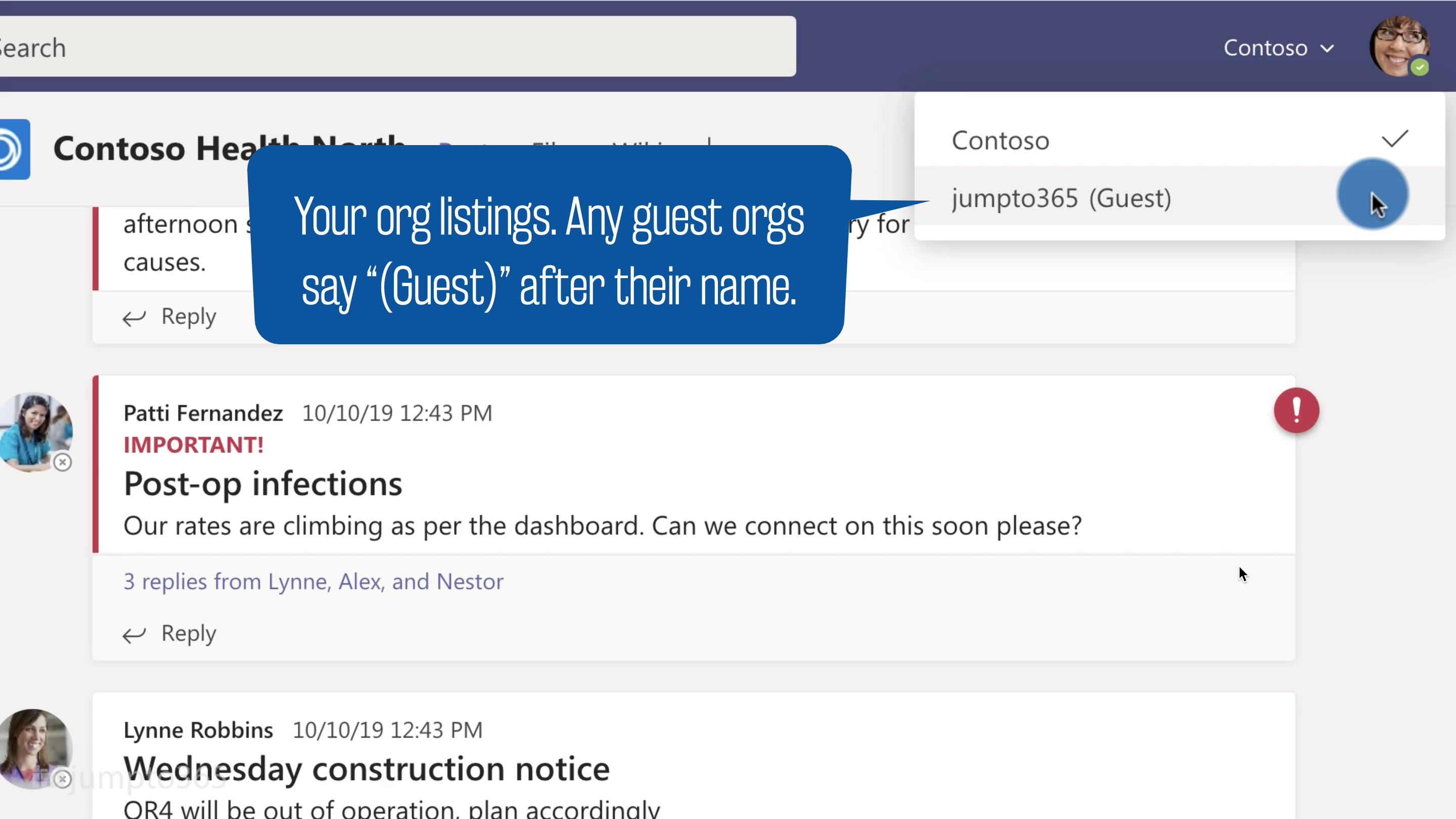This screenshot has height=819, width=1456.
Task: Click the red important exclamation badge
Action: click(1296, 411)
